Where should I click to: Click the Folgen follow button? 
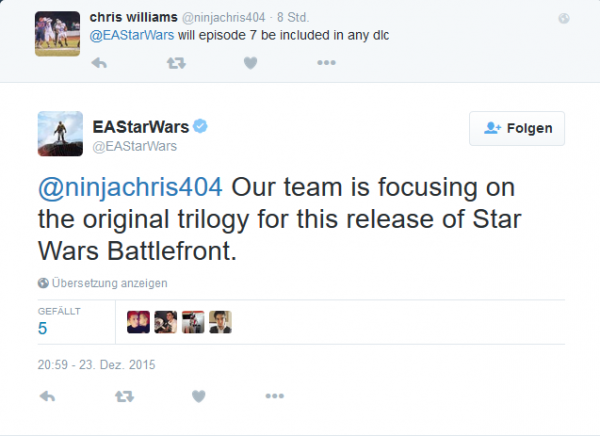click(x=517, y=128)
